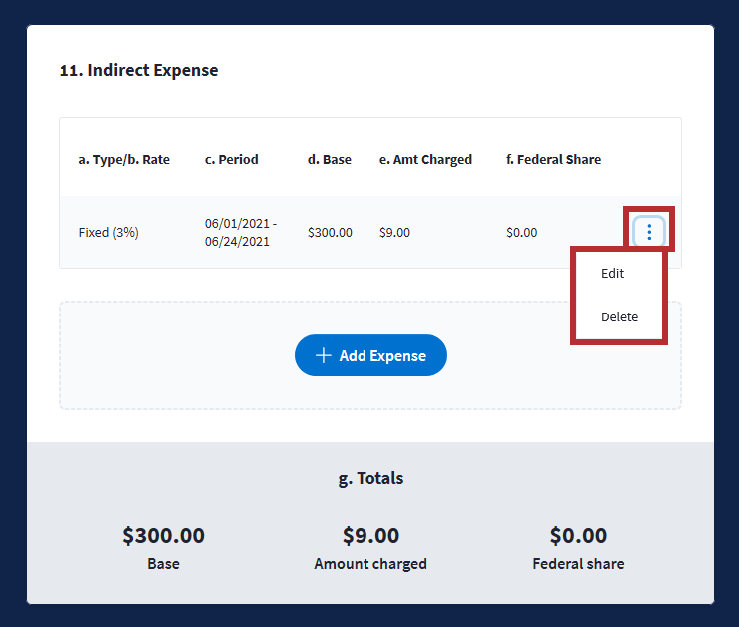Screen dimensions: 739x627
Task: Click the $300.00 Base total
Action: (163, 535)
